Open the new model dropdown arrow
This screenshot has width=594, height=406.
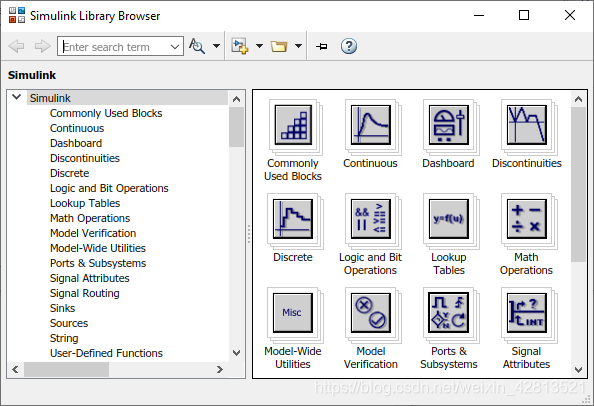click(259, 46)
